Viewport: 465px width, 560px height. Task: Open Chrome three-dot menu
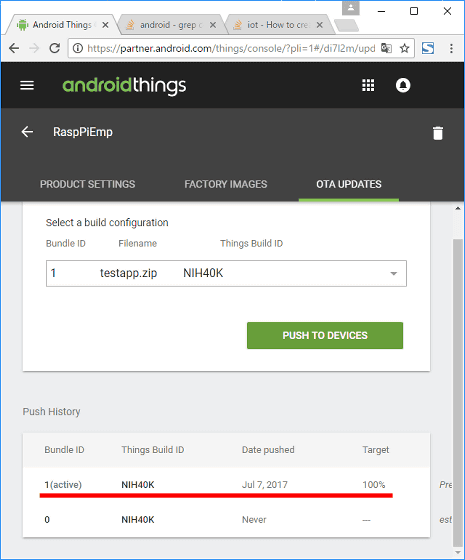(451, 48)
